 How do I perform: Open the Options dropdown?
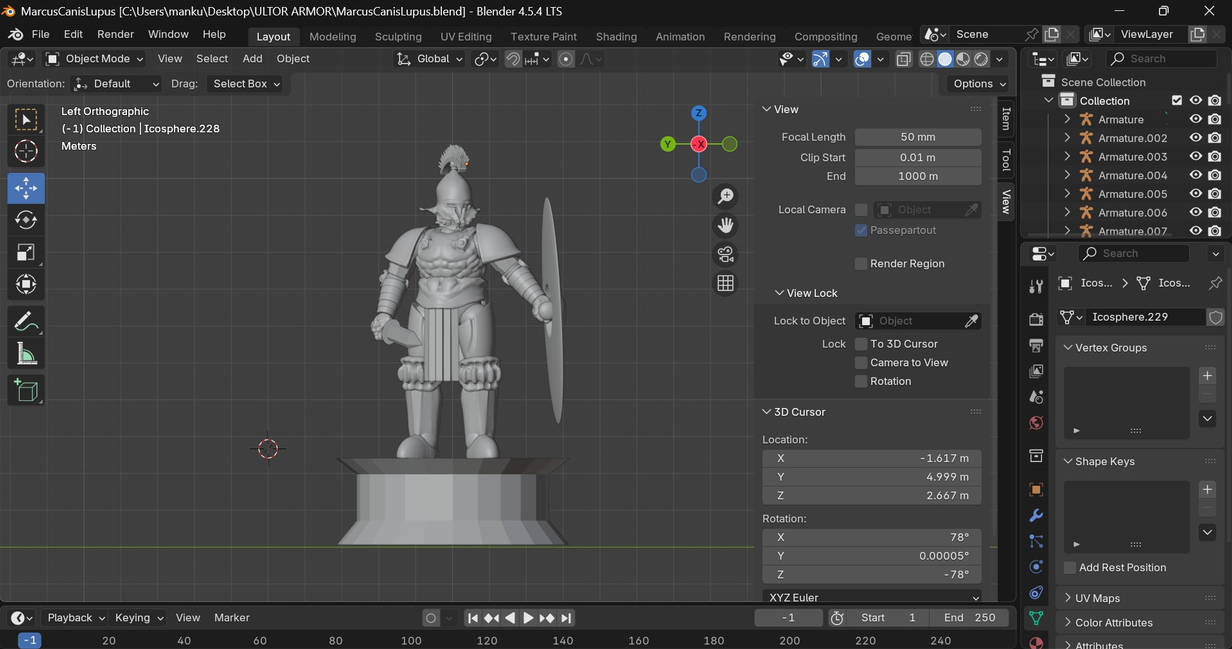(x=980, y=84)
